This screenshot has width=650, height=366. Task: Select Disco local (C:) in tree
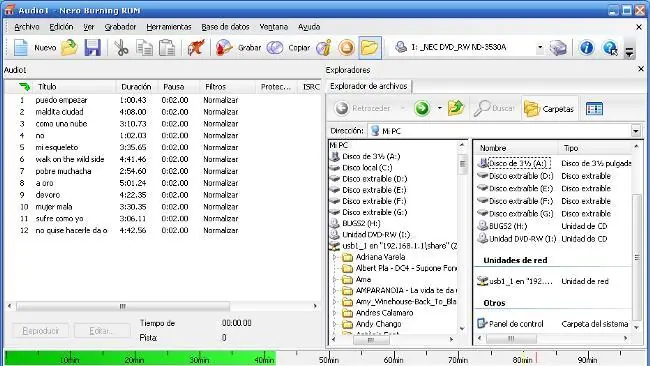pyautogui.click(x=367, y=168)
